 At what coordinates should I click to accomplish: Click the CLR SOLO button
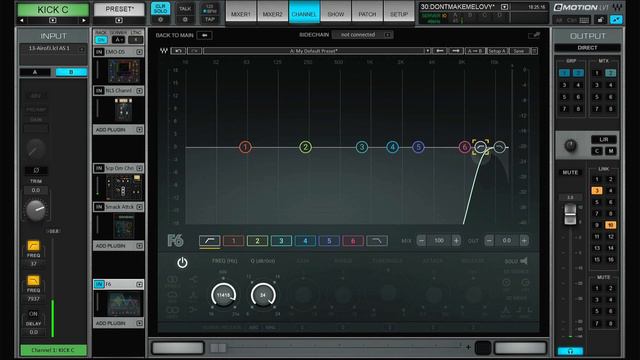click(x=160, y=9)
